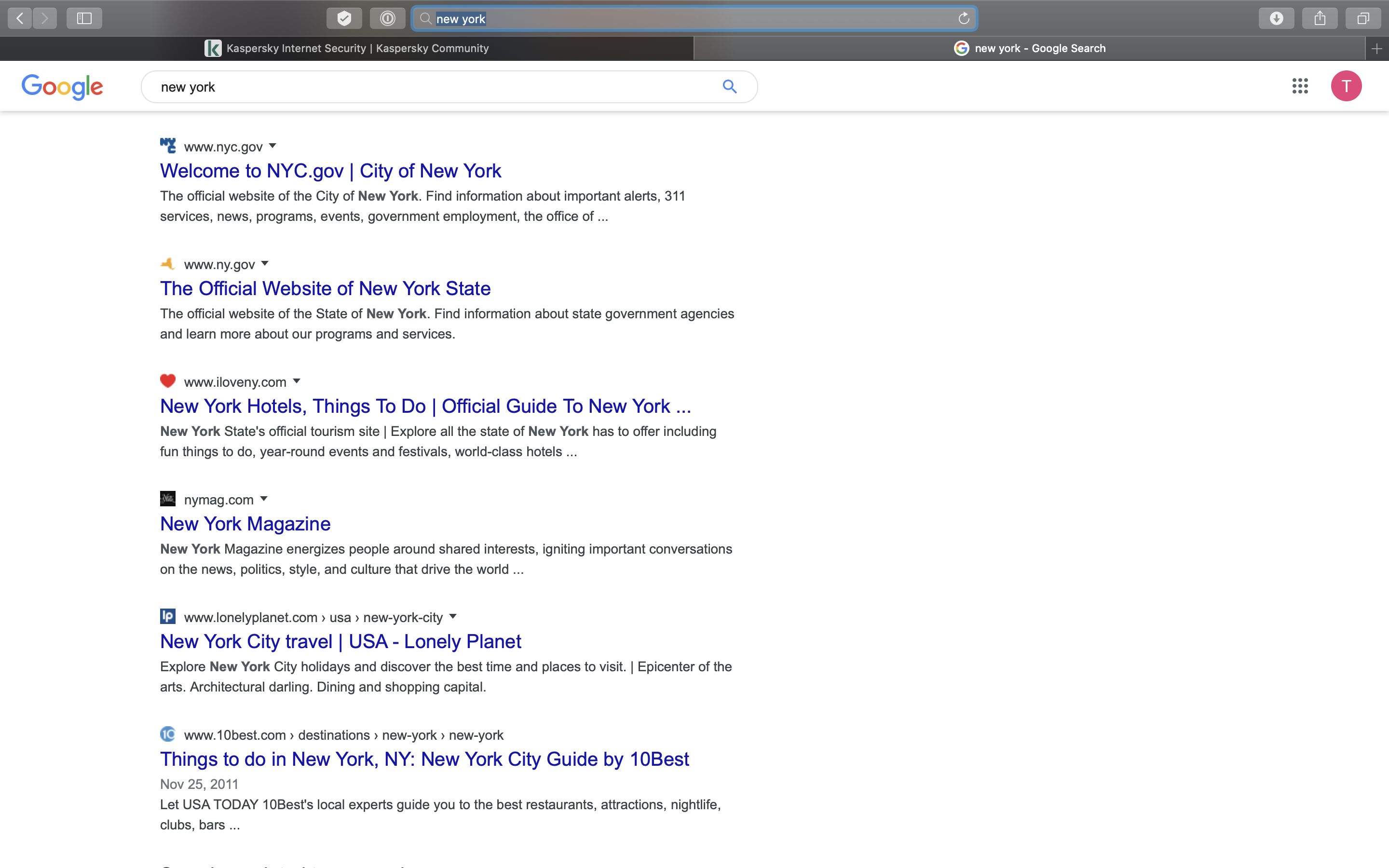
Task: Click the Lonely Planet favicon
Action: [x=168, y=617]
